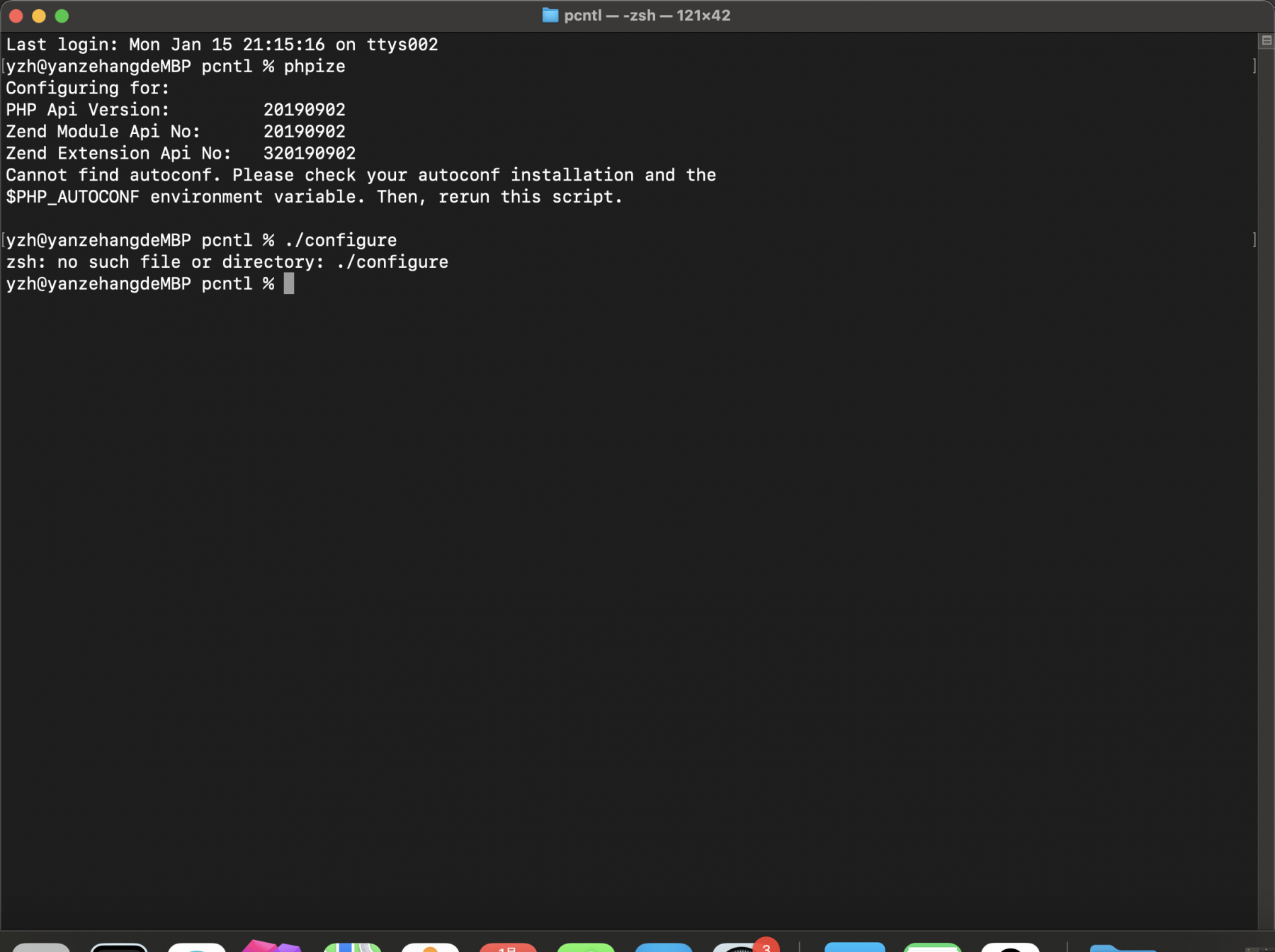Viewport: 1275px width, 952px height.
Task: Click the "Zend Module Api No:" label
Action: point(103,131)
